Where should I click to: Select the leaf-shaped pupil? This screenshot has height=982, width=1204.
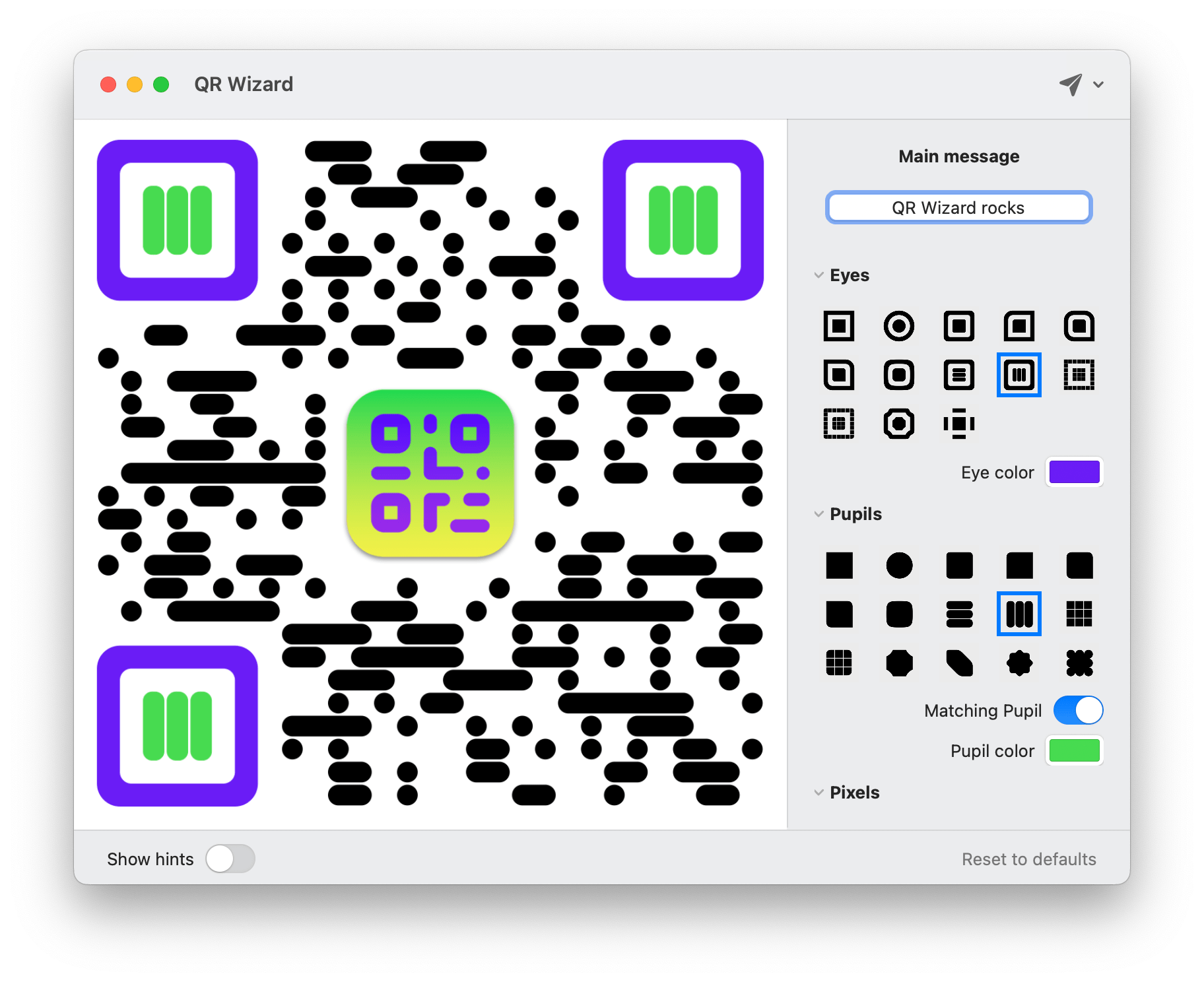[x=958, y=664]
